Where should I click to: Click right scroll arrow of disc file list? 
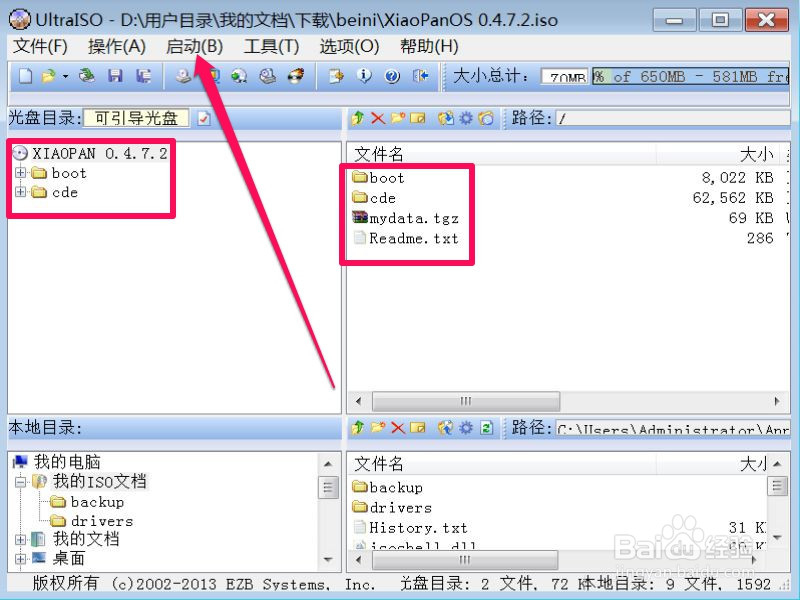(x=777, y=401)
